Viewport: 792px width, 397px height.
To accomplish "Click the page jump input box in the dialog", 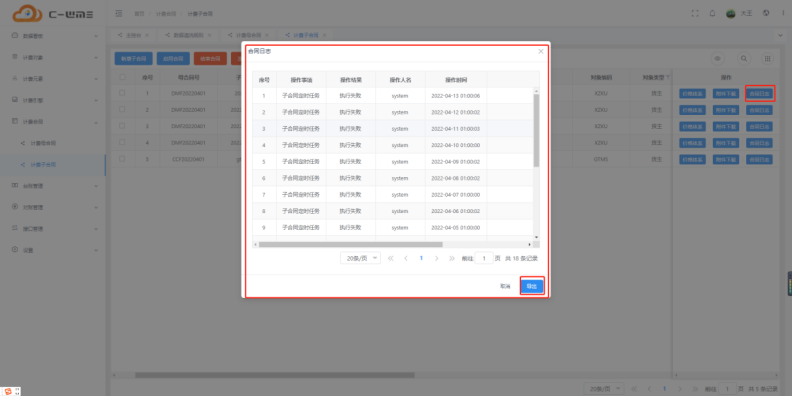I will [484, 258].
